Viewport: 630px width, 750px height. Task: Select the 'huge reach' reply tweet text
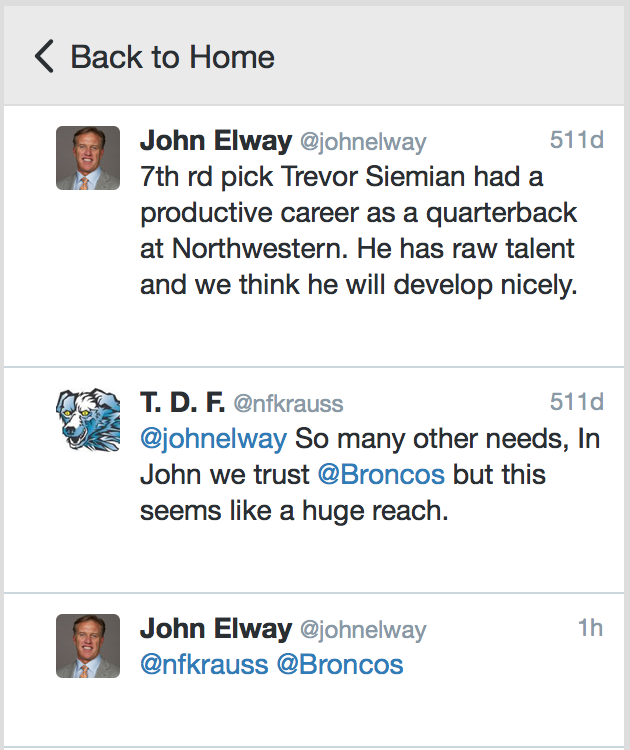pyautogui.click(x=370, y=475)
